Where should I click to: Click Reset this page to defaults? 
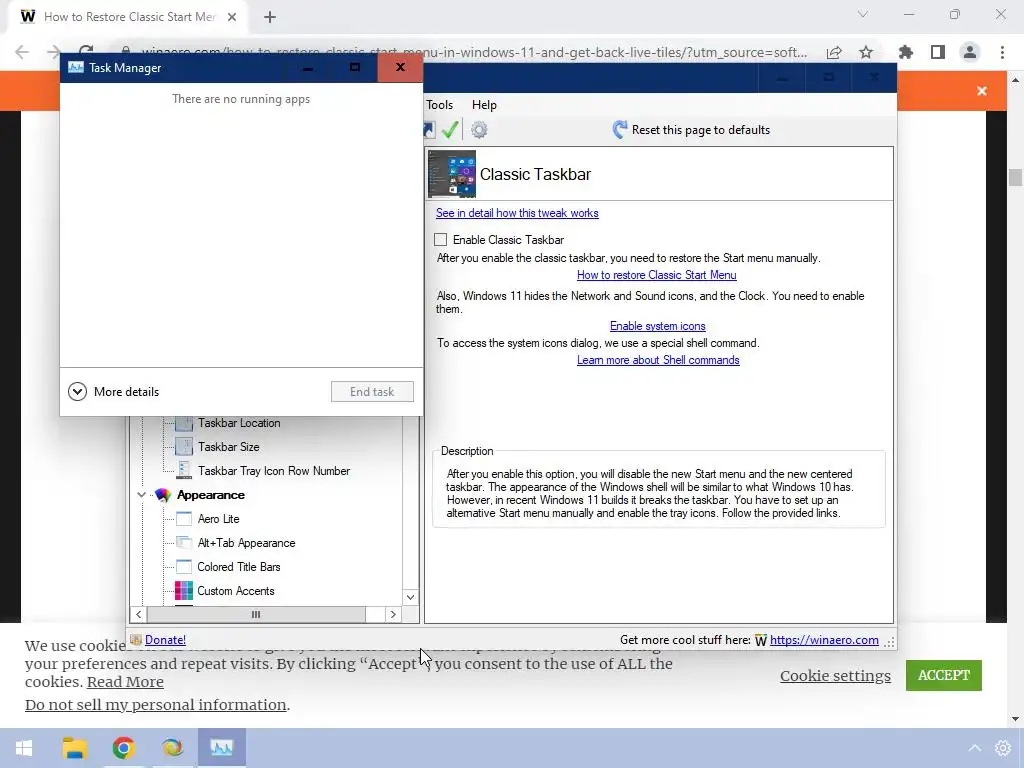[691, 129]
